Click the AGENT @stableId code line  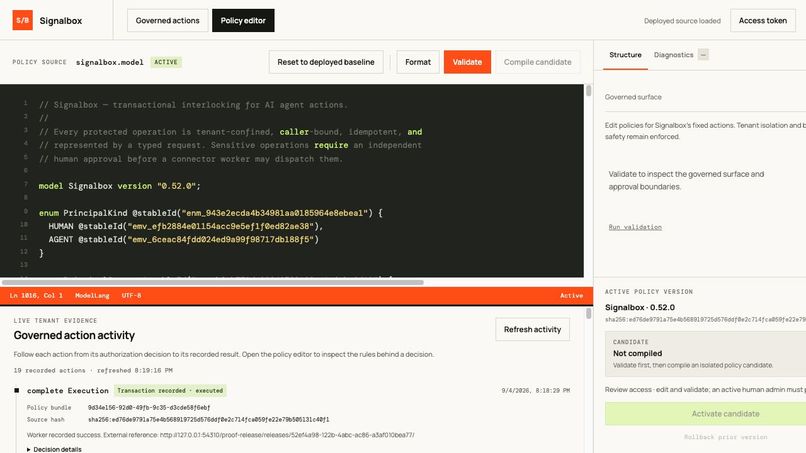pyautogui.click(x=184, y=239)
